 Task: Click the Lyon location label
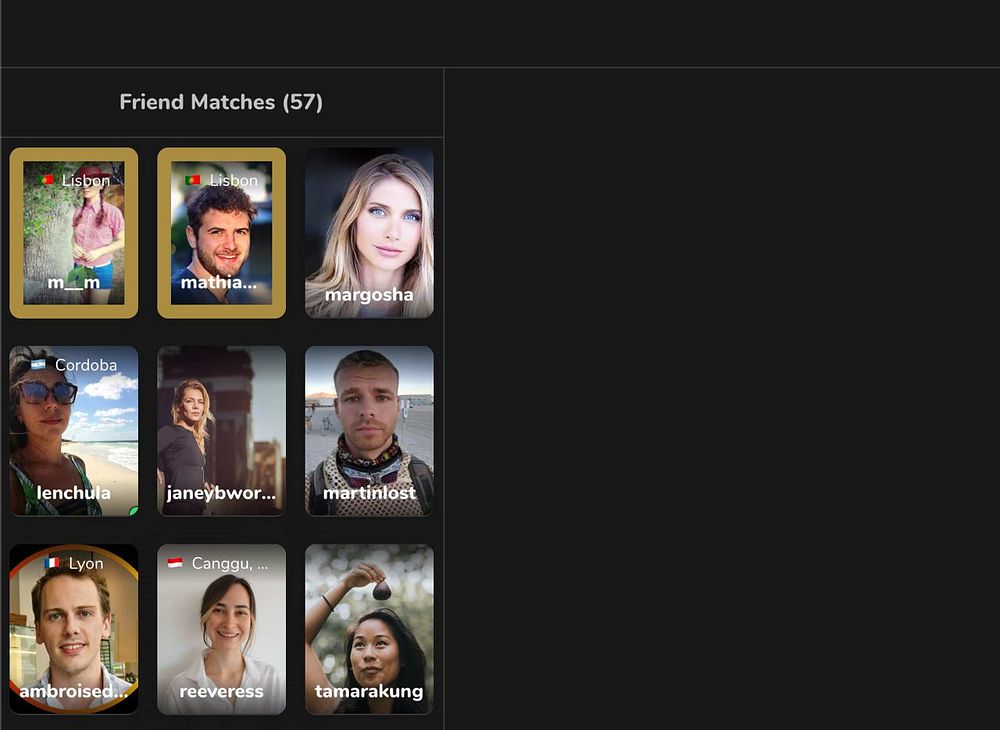pyautogui.click(x=85, y=564)
